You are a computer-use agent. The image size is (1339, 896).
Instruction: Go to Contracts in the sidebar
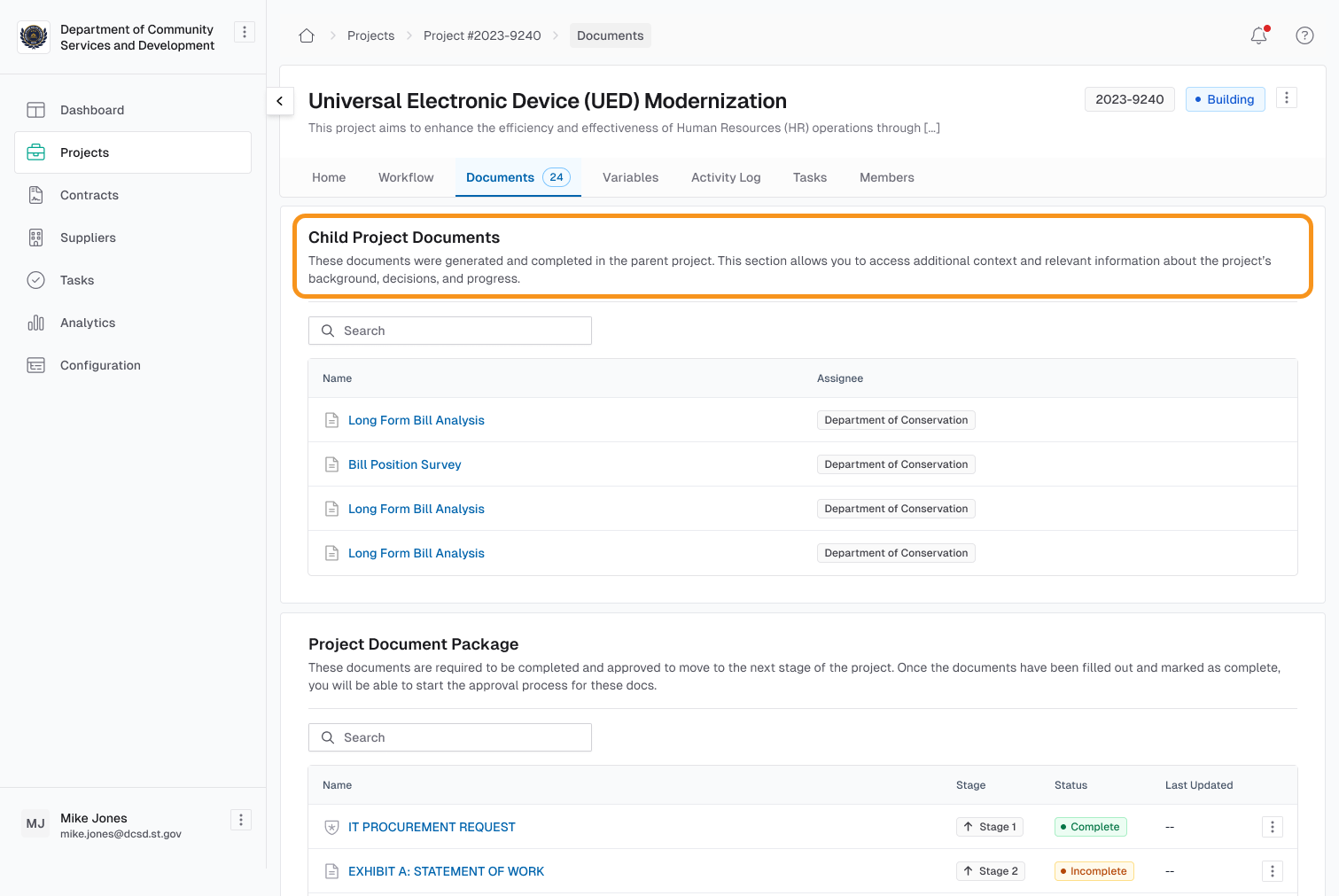[x=90, y=195]
